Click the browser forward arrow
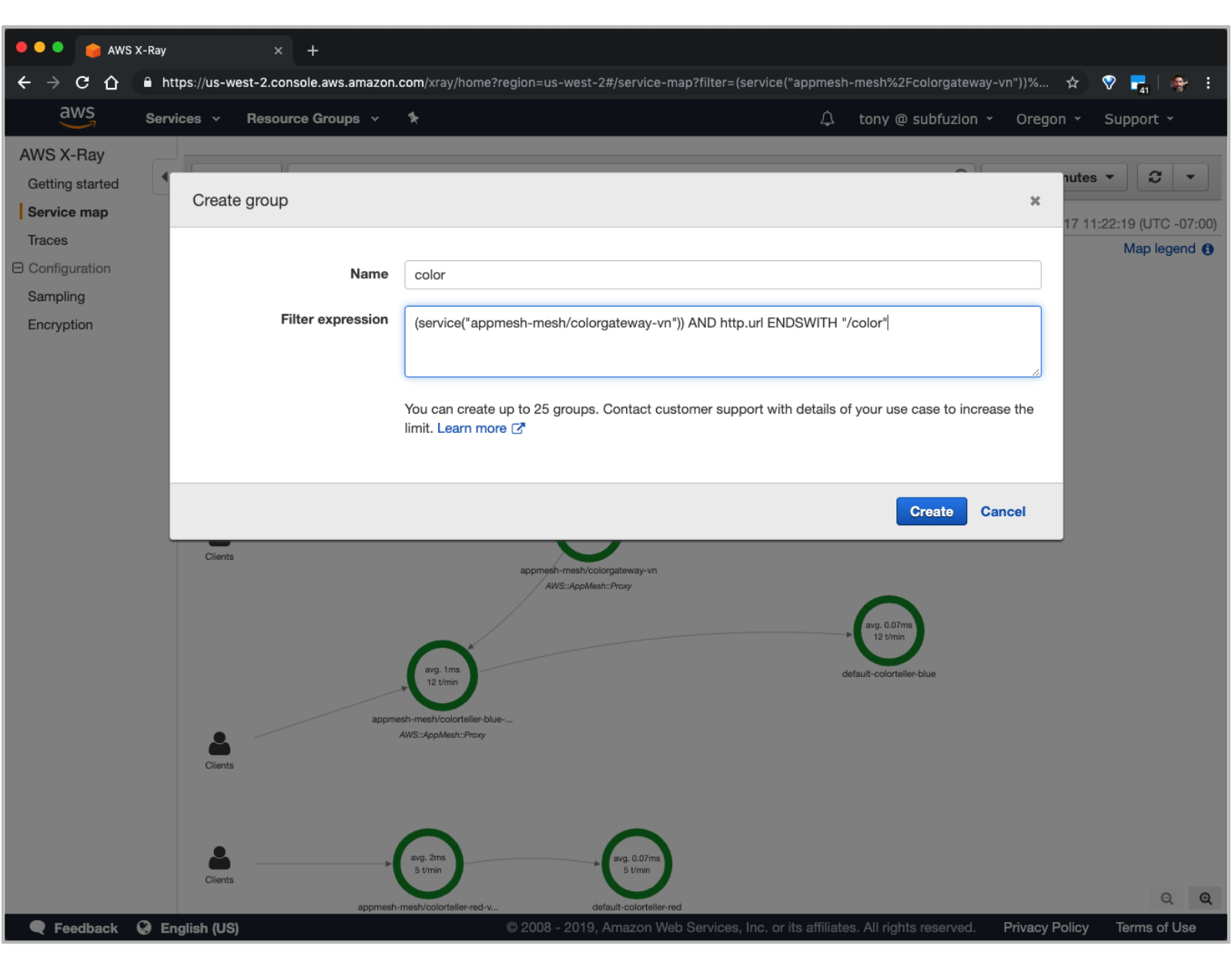The image size is (1232, 969). [x=53, y=82]
